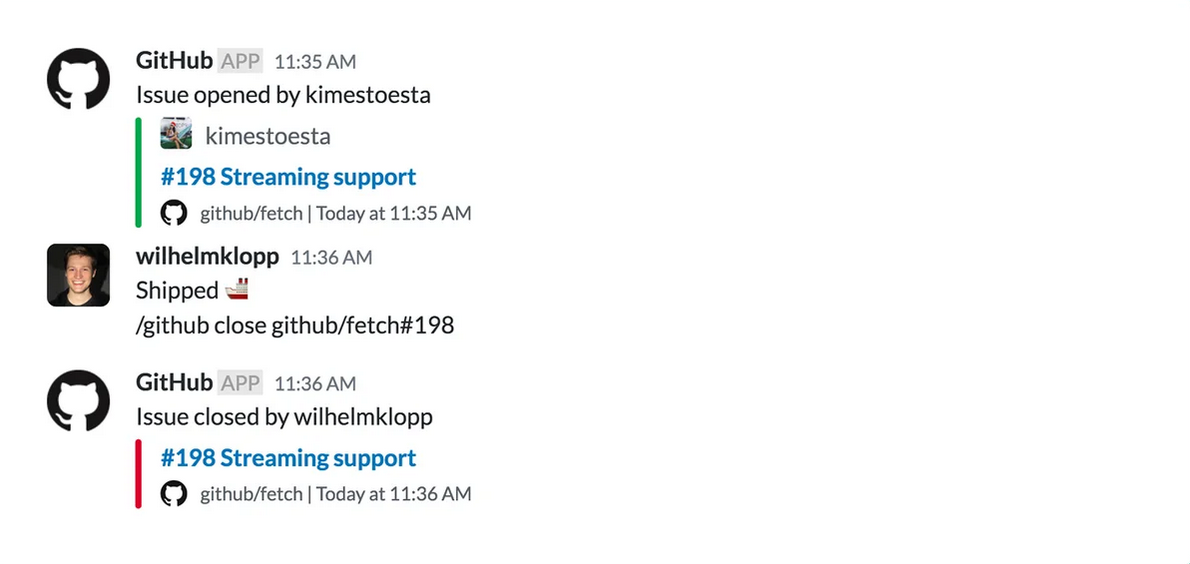Click kimestoesta's small avatar in the attachment

[176, 135]
